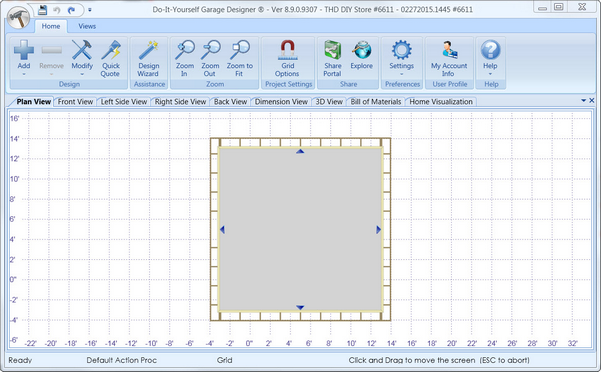Open quick access toolbar customize arrow
This screenshot has height=372, width=601.
[x=90, y=10]
